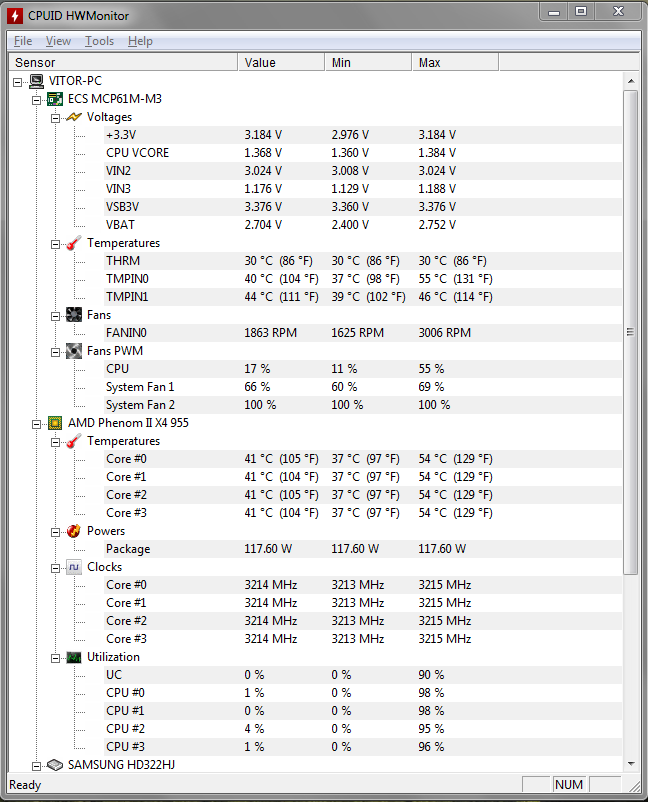
Task: Open the Tools menu
Action: pyautogui.click(x=99, y=41)
